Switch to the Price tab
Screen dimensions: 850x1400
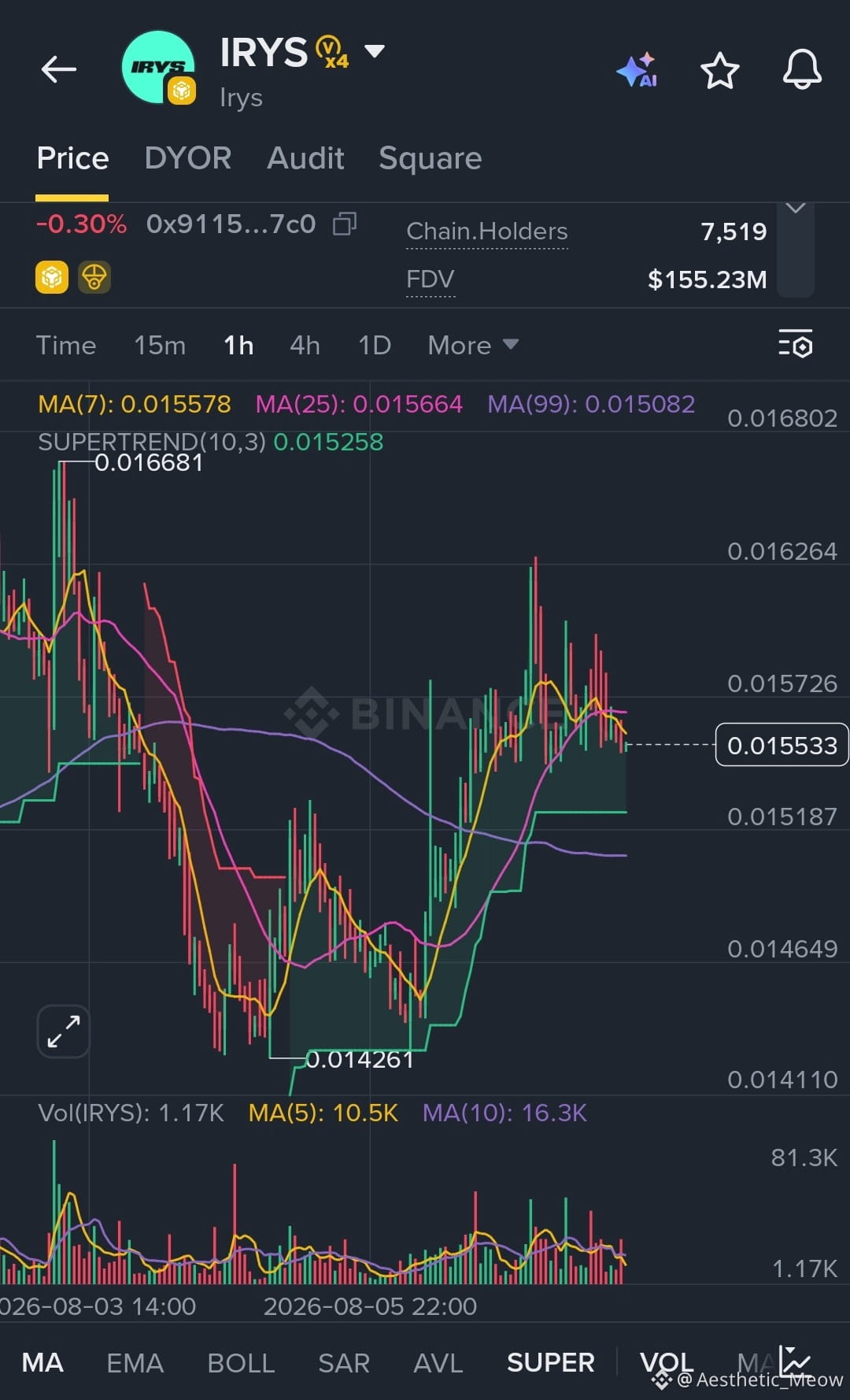[72, 158]
